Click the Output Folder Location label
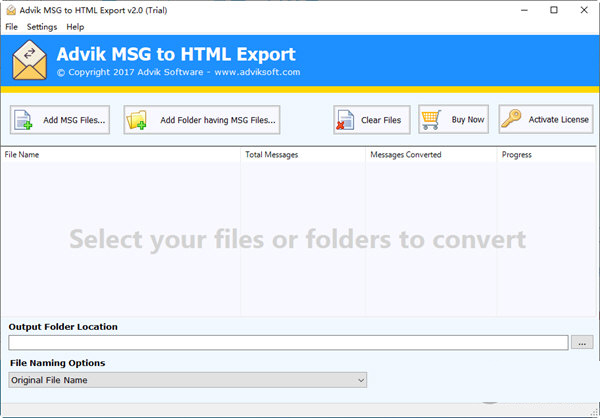 (63, 327)
